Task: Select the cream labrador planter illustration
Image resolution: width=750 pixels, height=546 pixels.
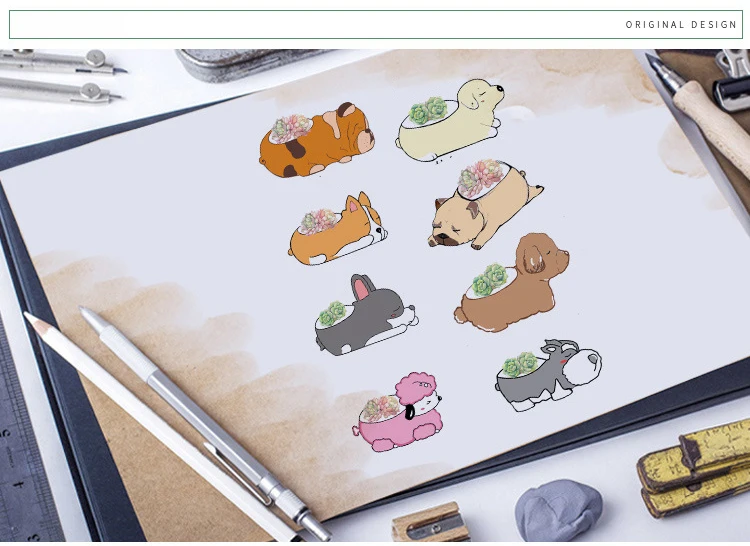Action: 450,120
